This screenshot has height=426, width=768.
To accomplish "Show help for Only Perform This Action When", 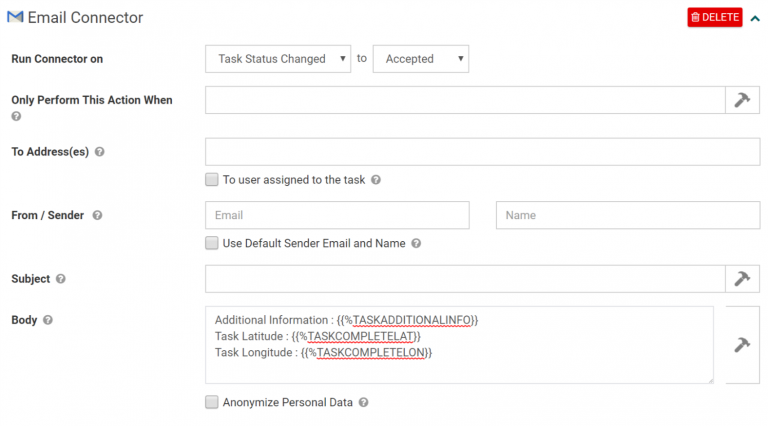I will 16,117.
